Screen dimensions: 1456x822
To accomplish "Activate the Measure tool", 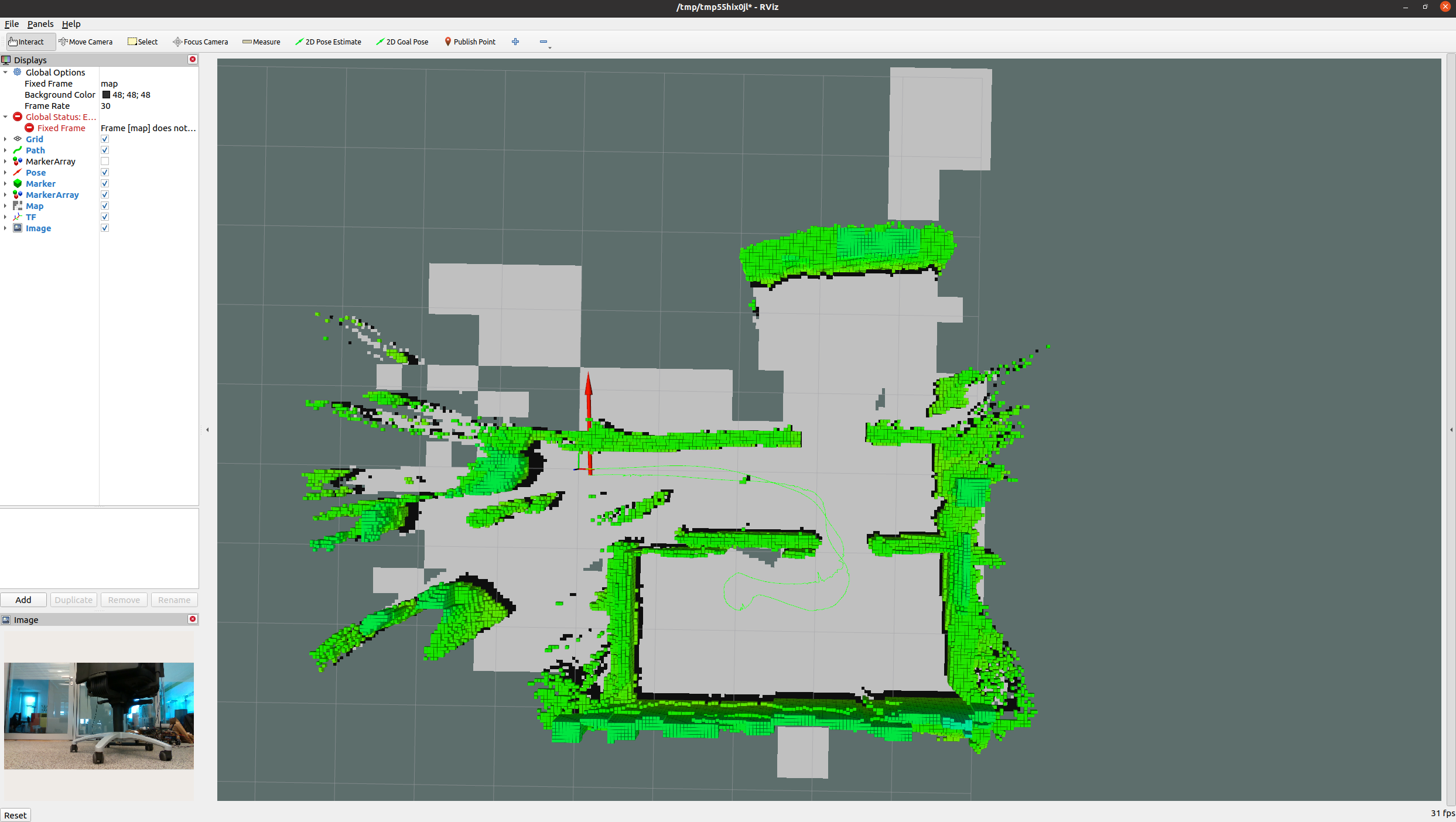I will click(261, 42).
